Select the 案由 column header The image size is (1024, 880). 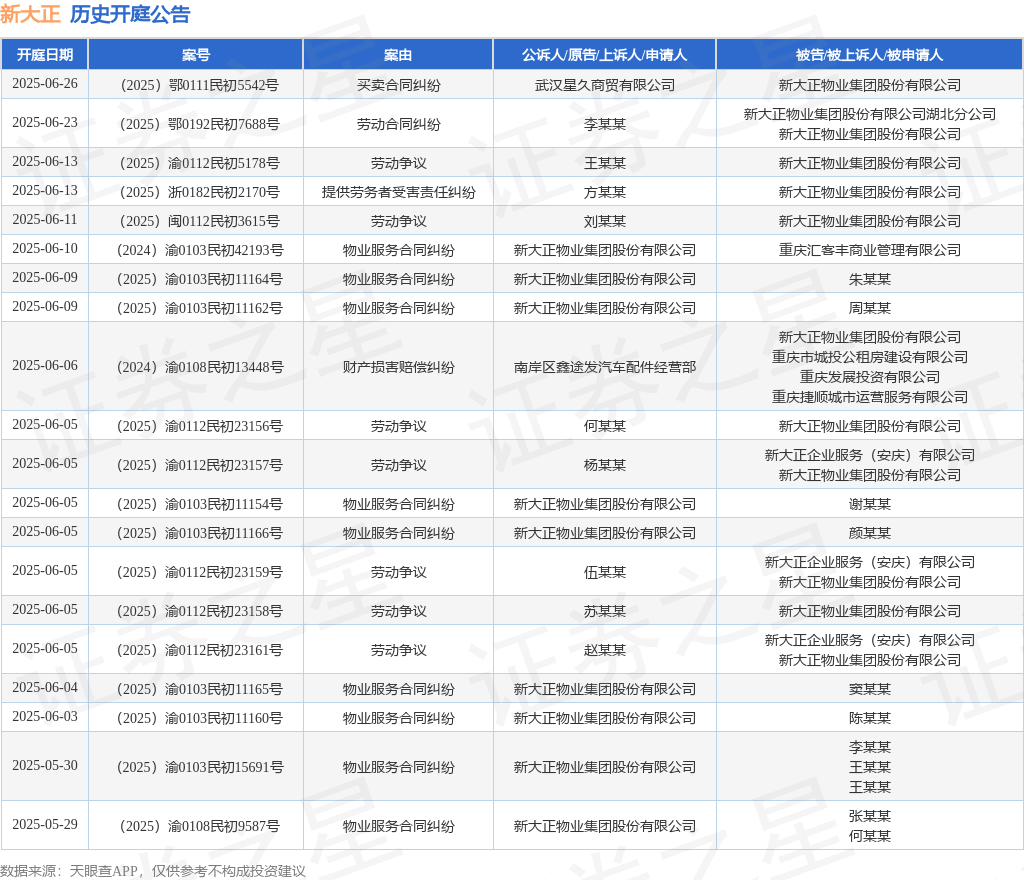(x=398, y=55)
